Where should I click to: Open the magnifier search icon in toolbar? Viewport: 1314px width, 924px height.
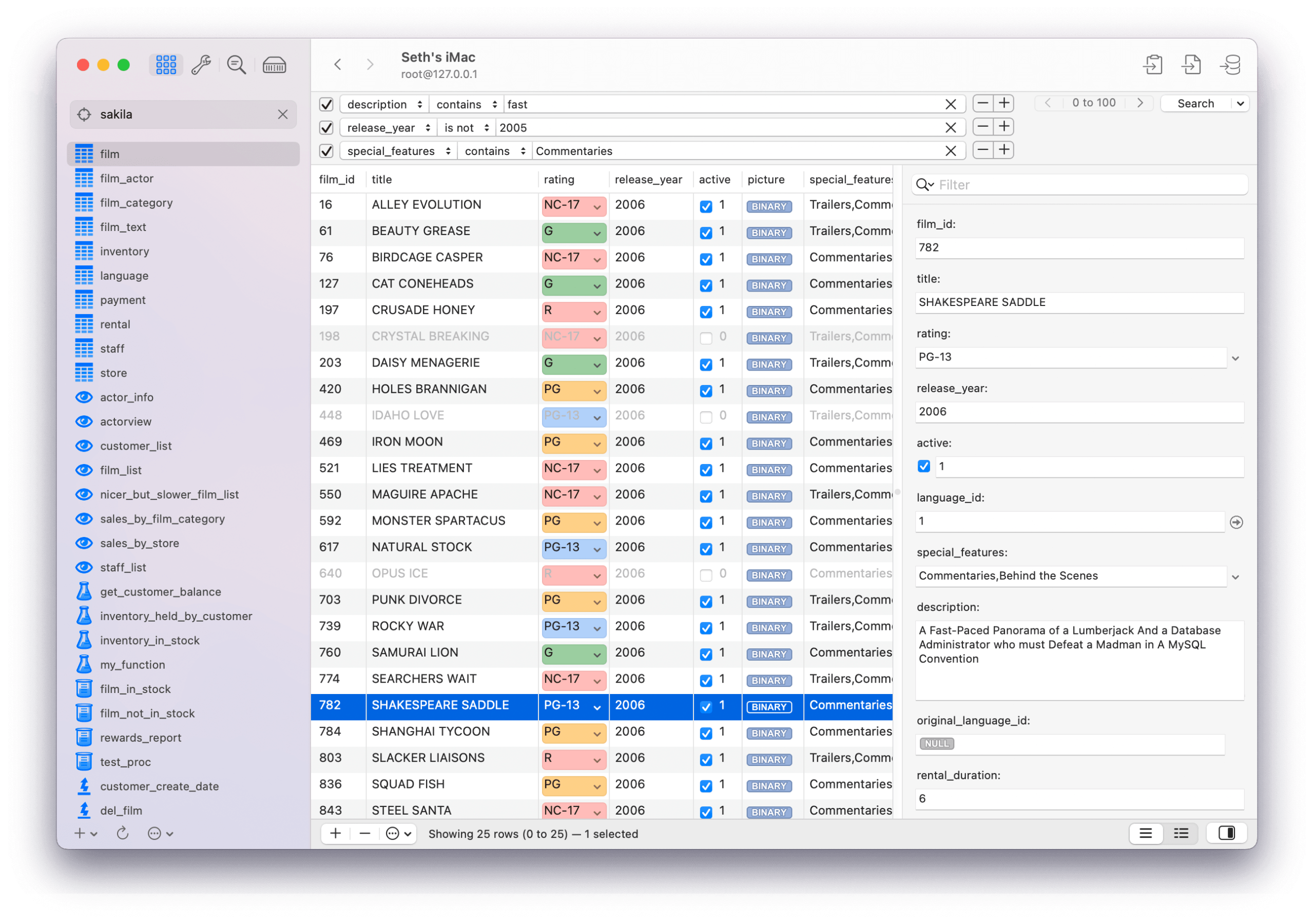pyautogui.click(x=236, y=65)
